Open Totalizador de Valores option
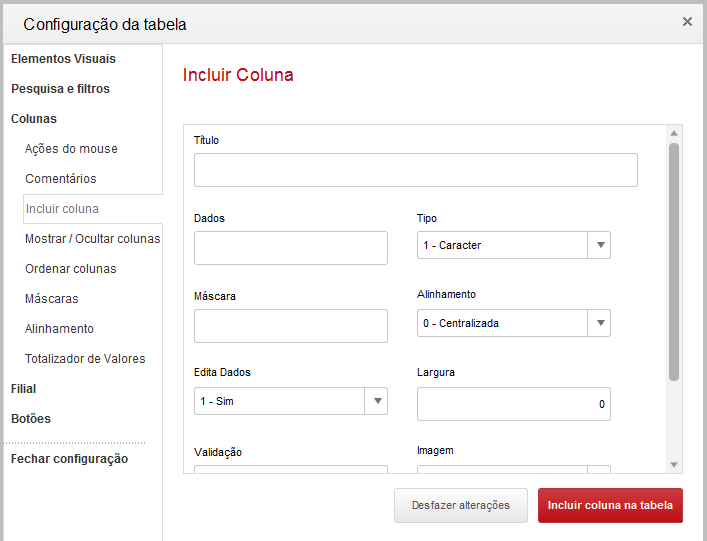The width and height of the screenshot is (707, 541). pos(85,359)
